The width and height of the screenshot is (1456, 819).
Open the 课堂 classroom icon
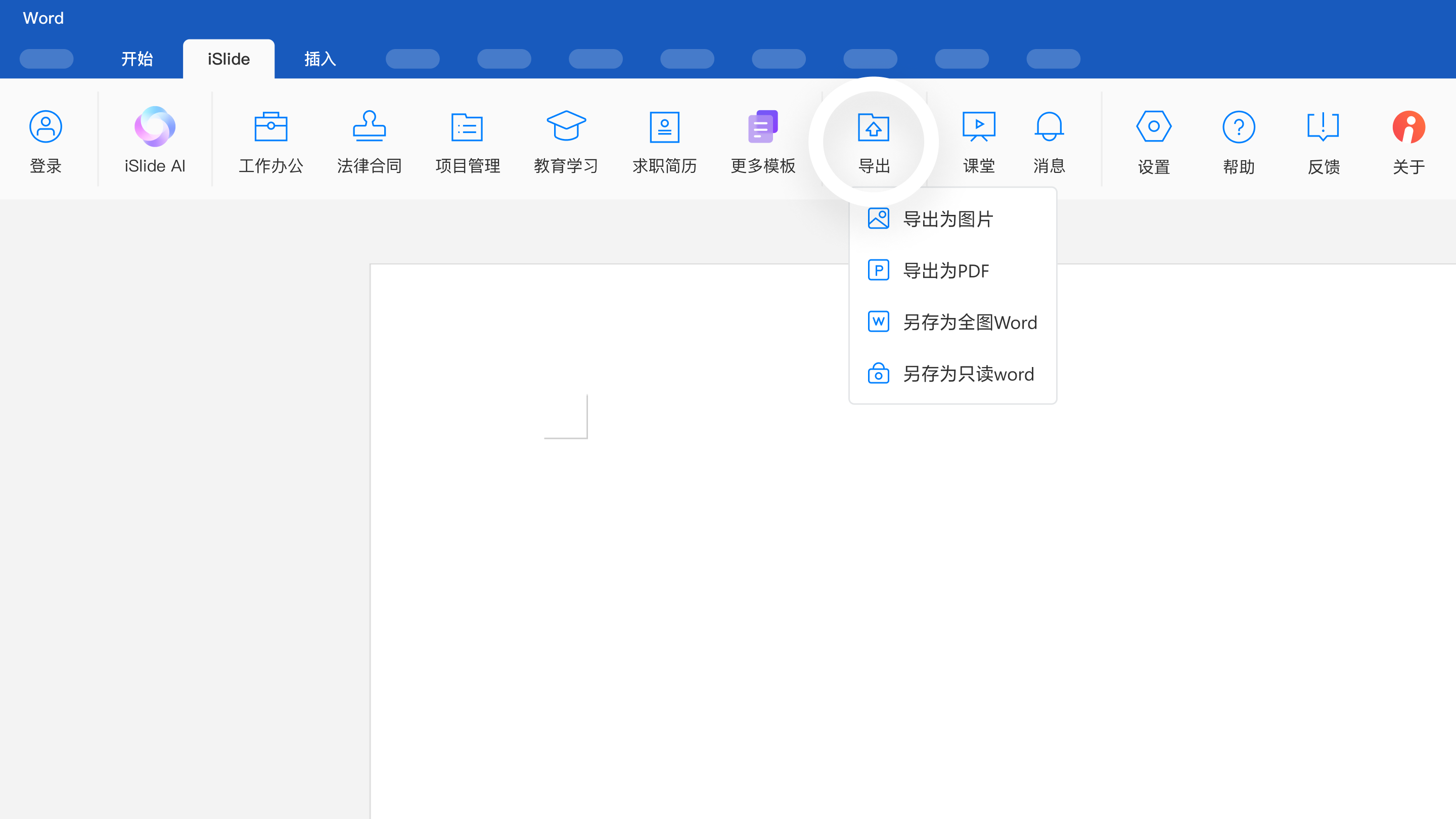click(979, 142)
